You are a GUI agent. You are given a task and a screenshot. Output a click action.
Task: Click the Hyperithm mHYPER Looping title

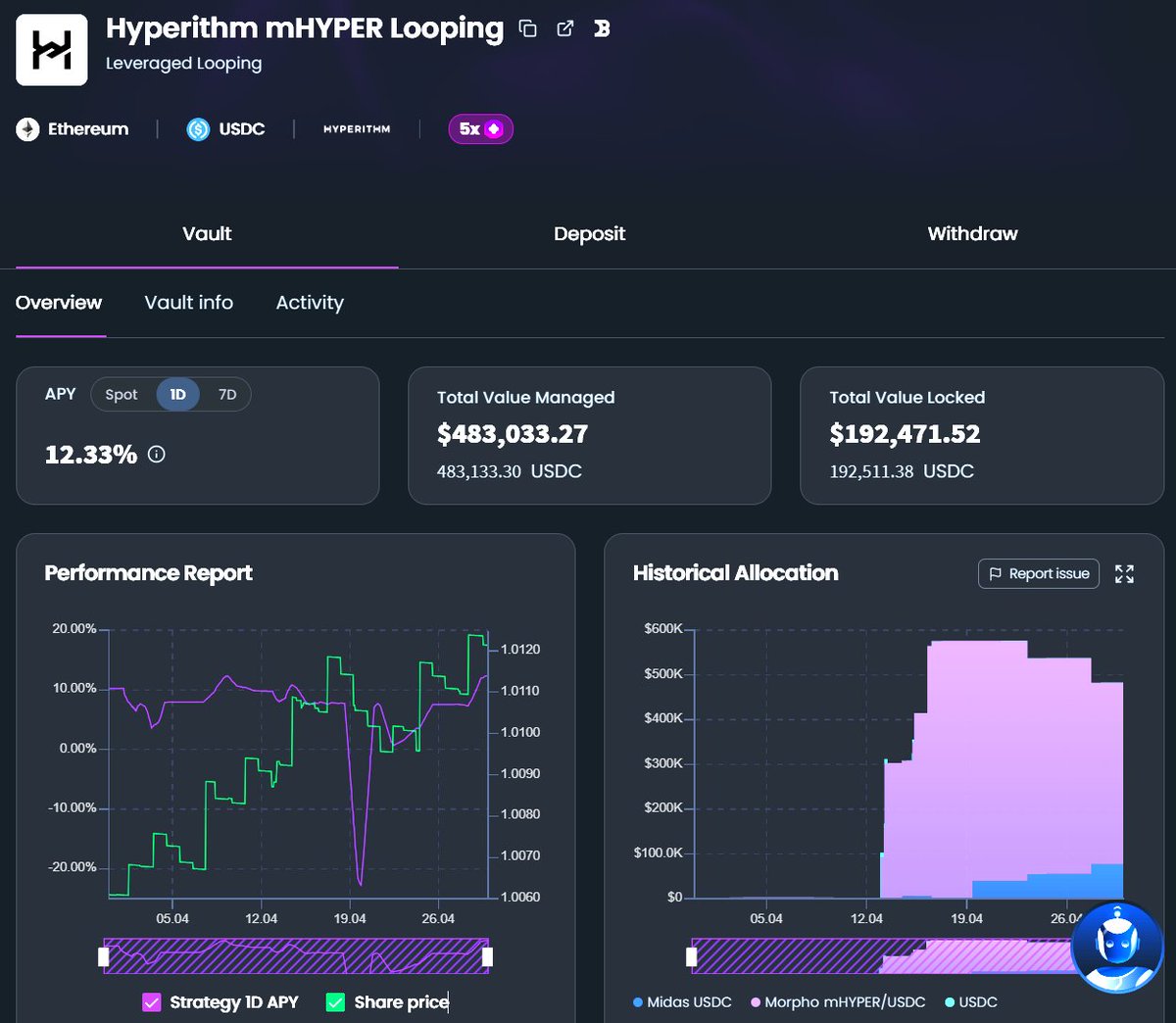click(x=305, y=28)
